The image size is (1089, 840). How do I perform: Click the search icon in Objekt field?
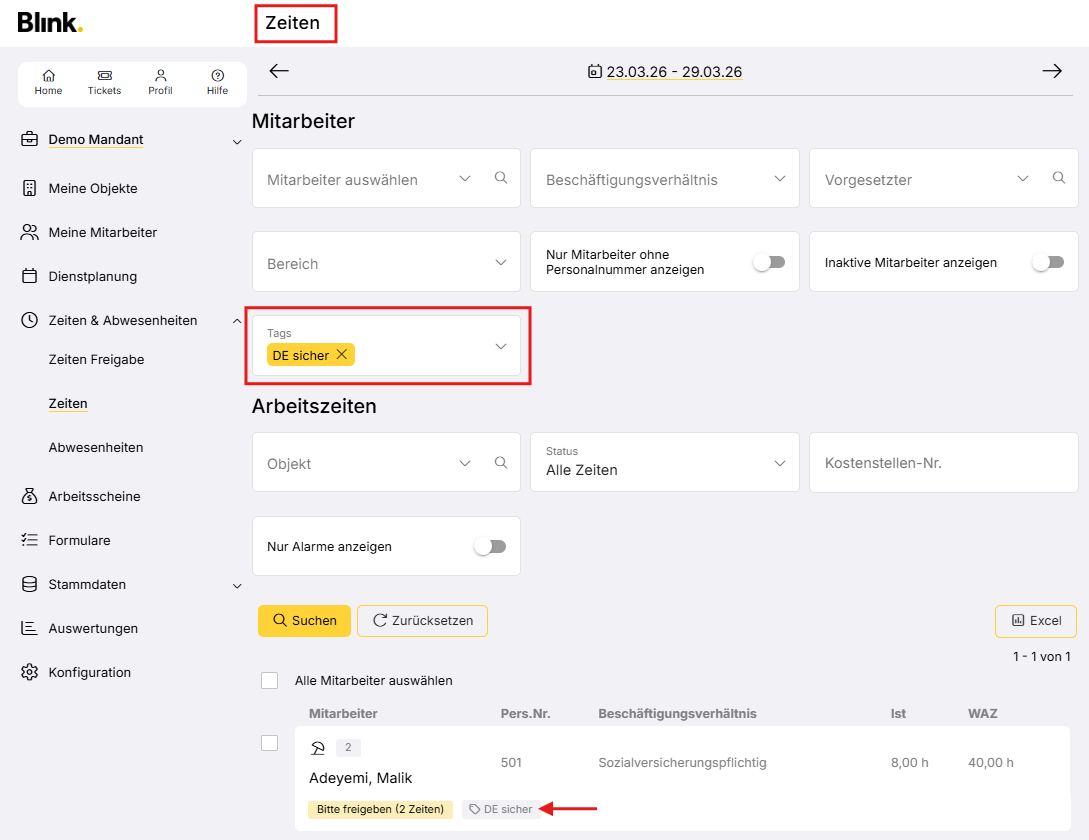pos(501,463)
